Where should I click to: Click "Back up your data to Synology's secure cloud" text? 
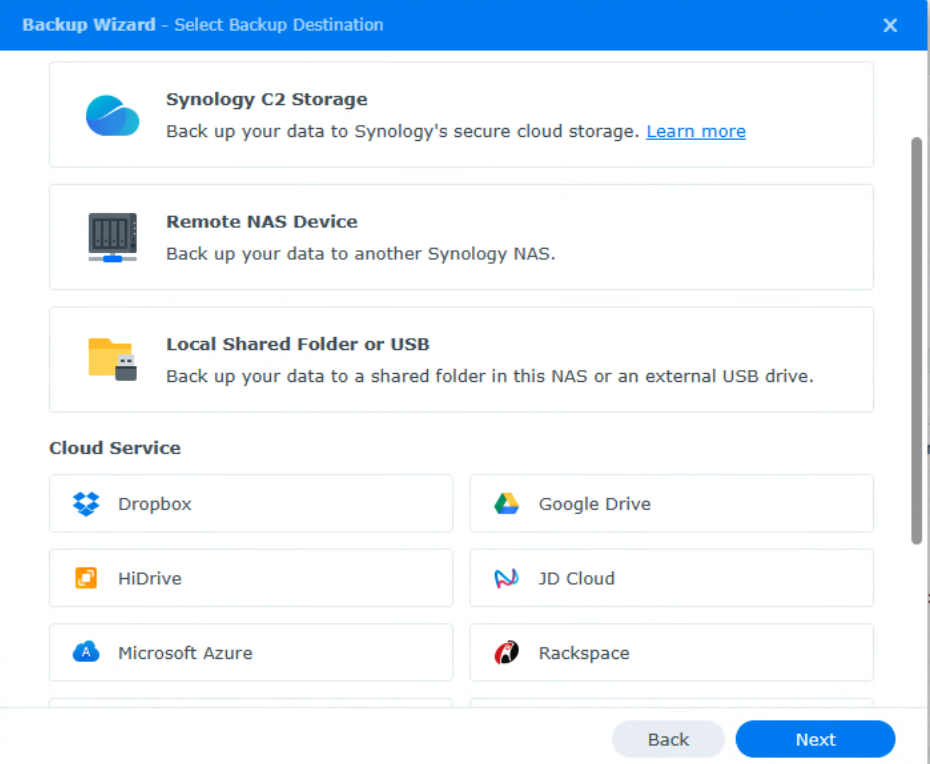[403, 132]
